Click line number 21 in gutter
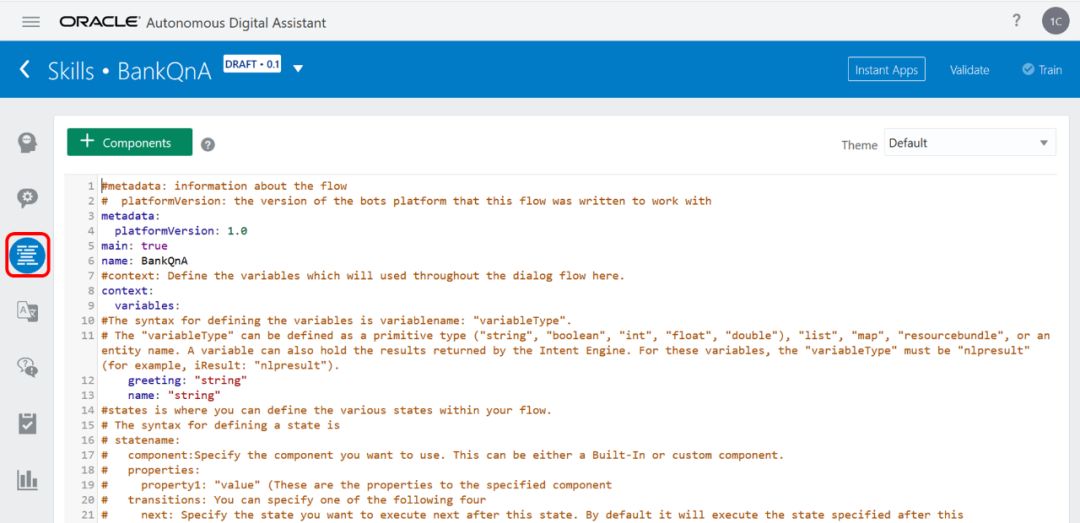 click(x=87, y=515)
